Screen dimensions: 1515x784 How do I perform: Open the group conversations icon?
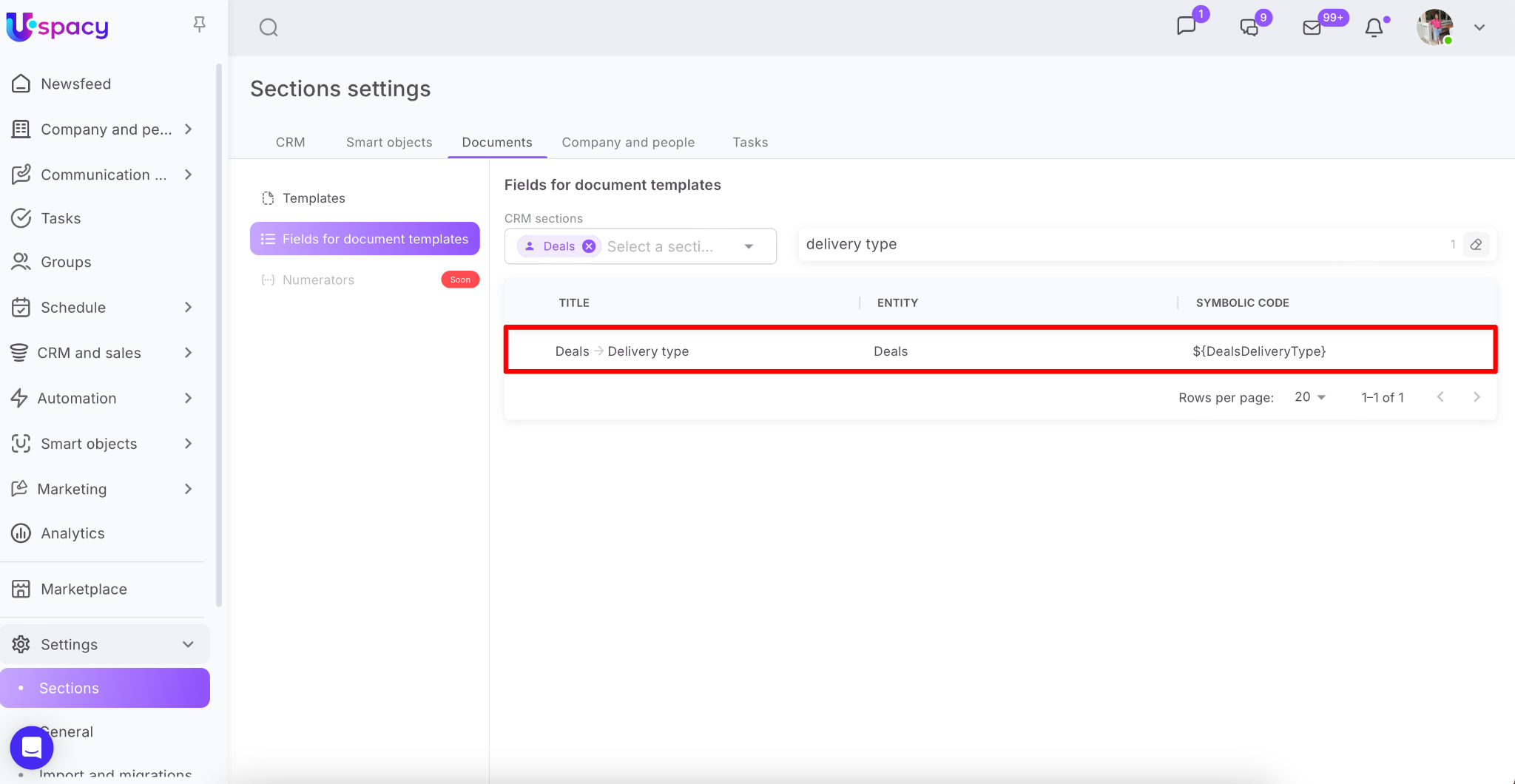click(x=1249, y=28)
